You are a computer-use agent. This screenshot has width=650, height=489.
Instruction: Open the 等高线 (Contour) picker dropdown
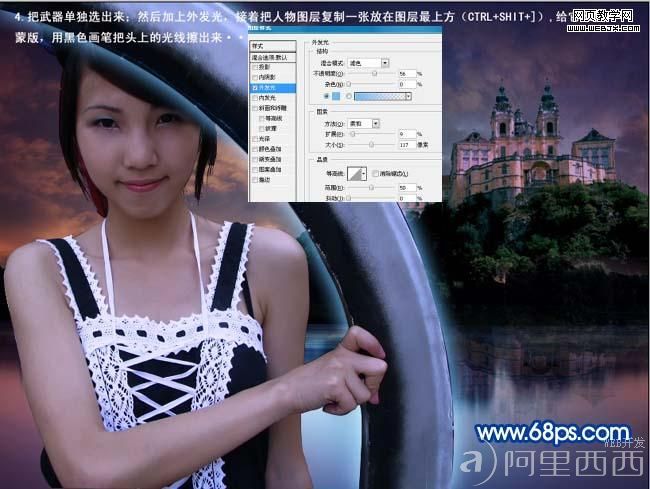[364, 174]
